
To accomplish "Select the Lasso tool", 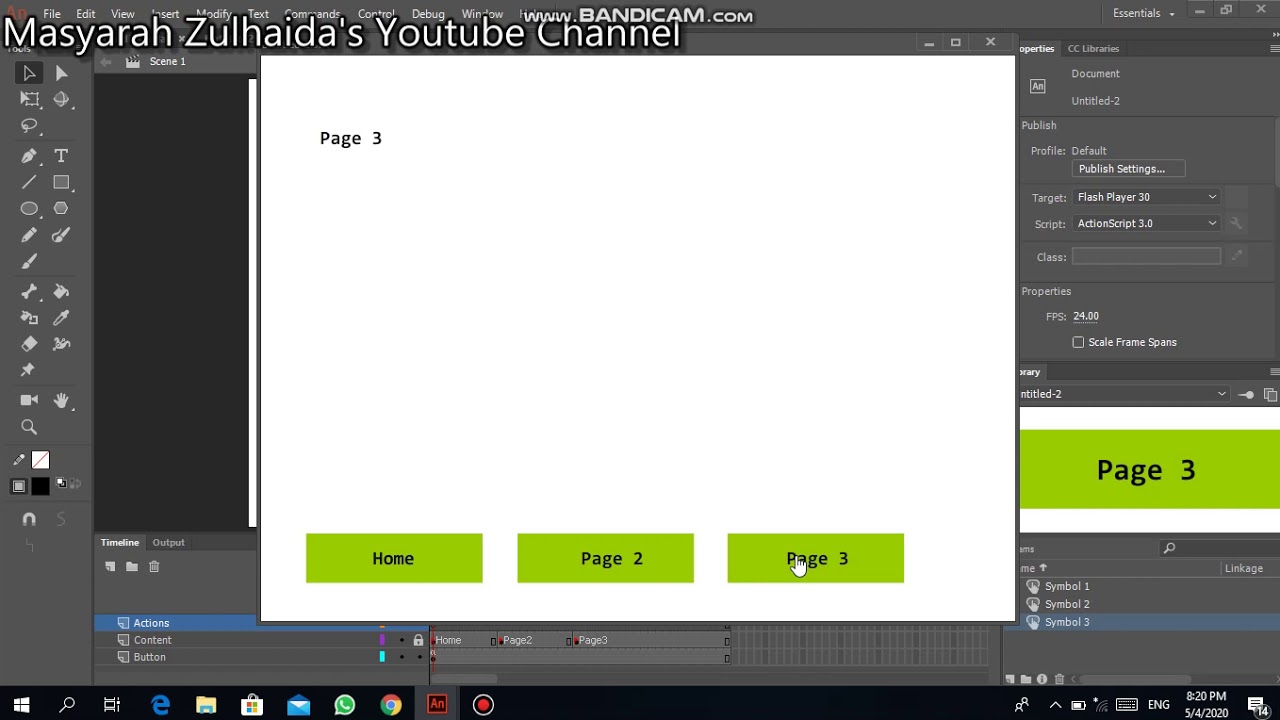I will pos(29,126).
